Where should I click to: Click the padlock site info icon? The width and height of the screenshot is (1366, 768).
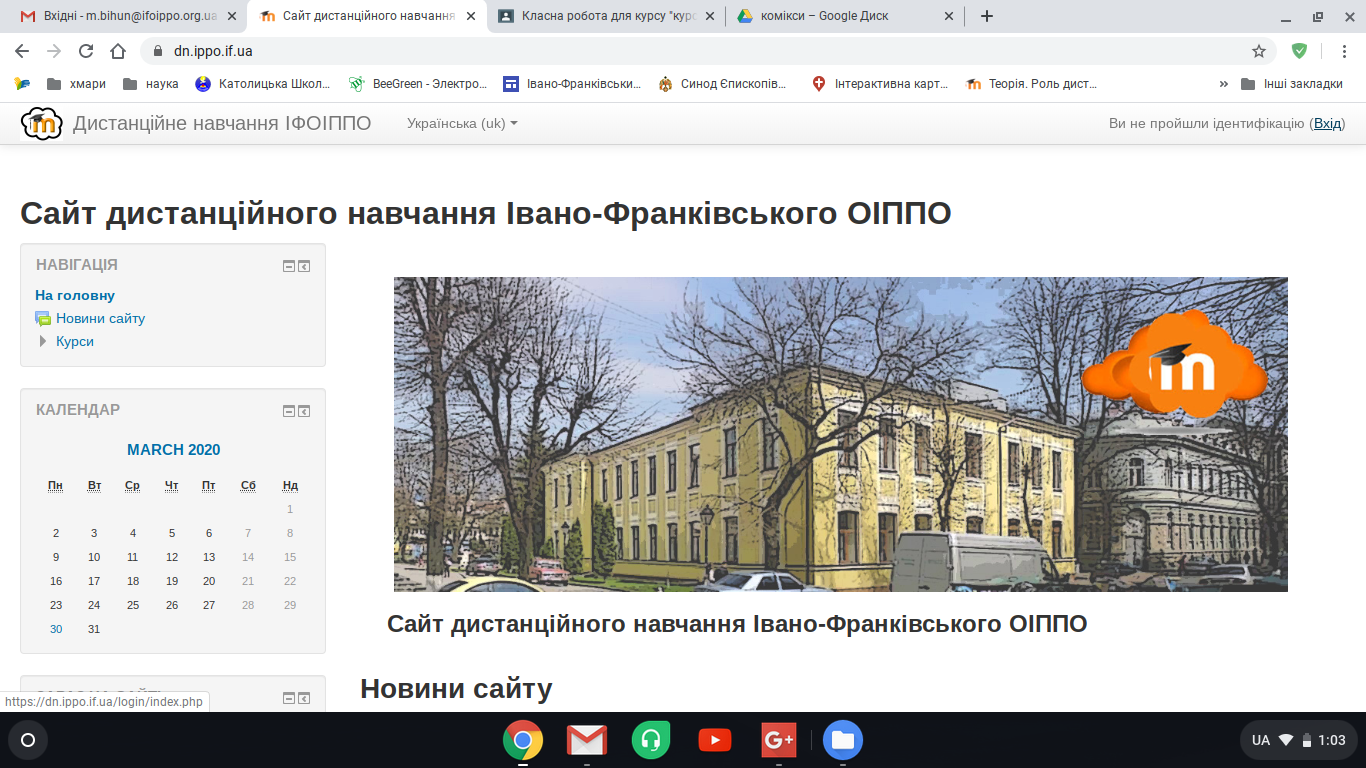click(x=157, y=51)
